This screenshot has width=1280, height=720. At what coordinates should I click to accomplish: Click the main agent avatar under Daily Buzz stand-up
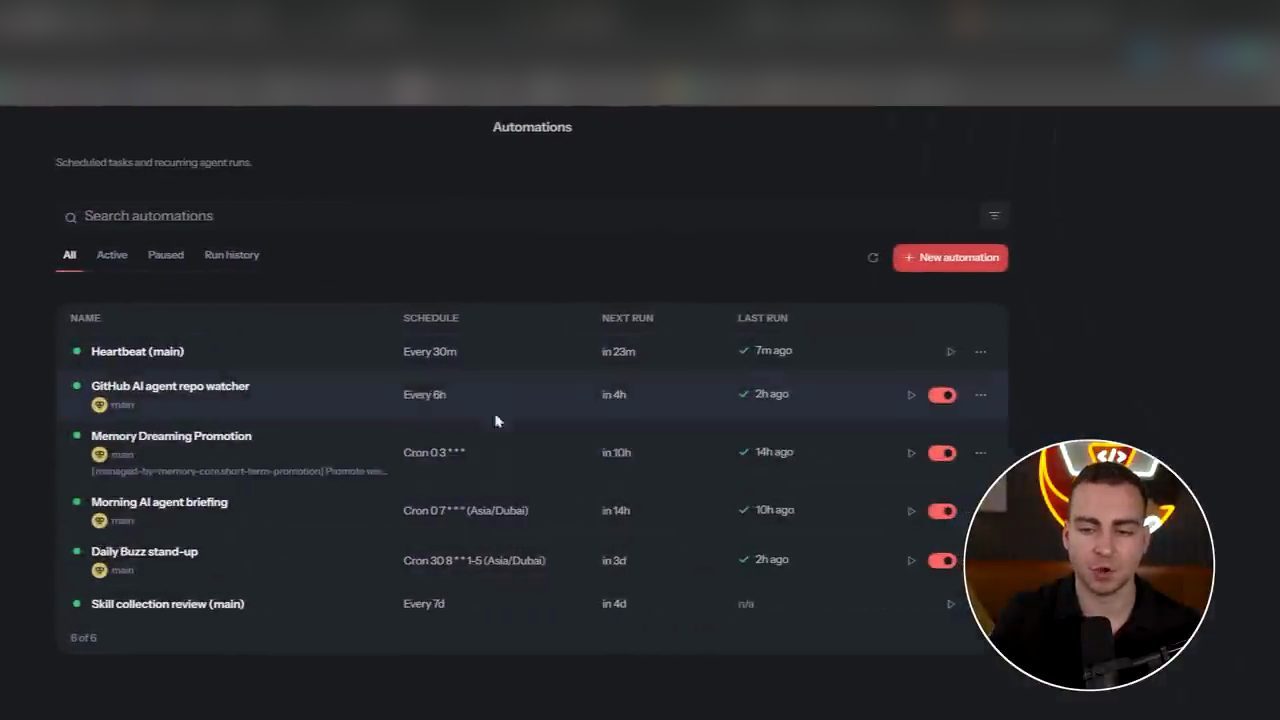click(99, 570)
